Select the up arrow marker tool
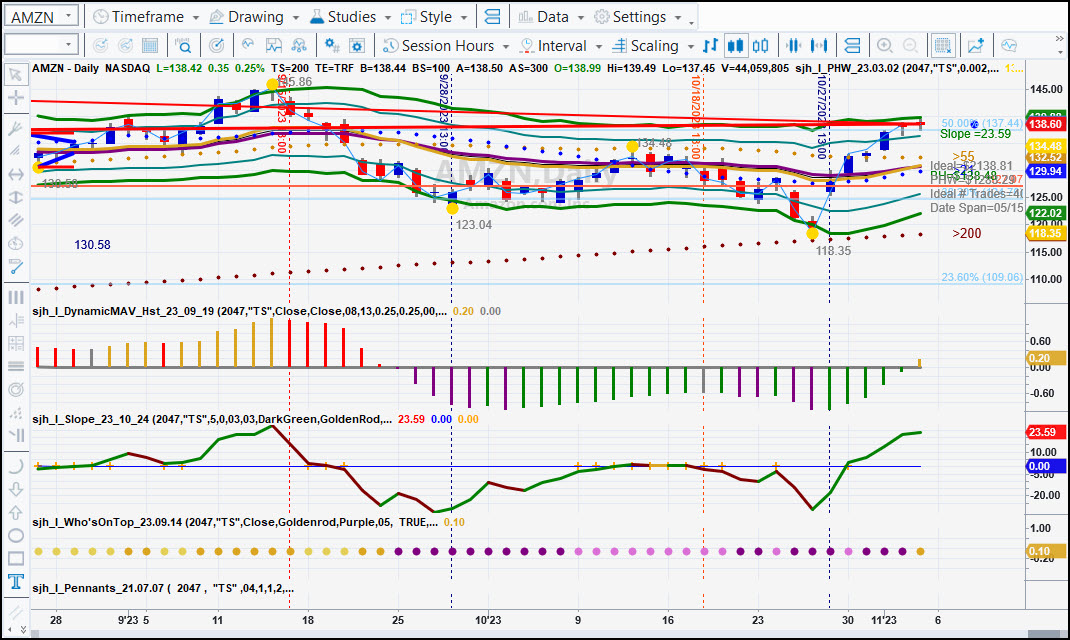Image resolution: width=1070 pixels, height=640 pixels. point(15,512)
